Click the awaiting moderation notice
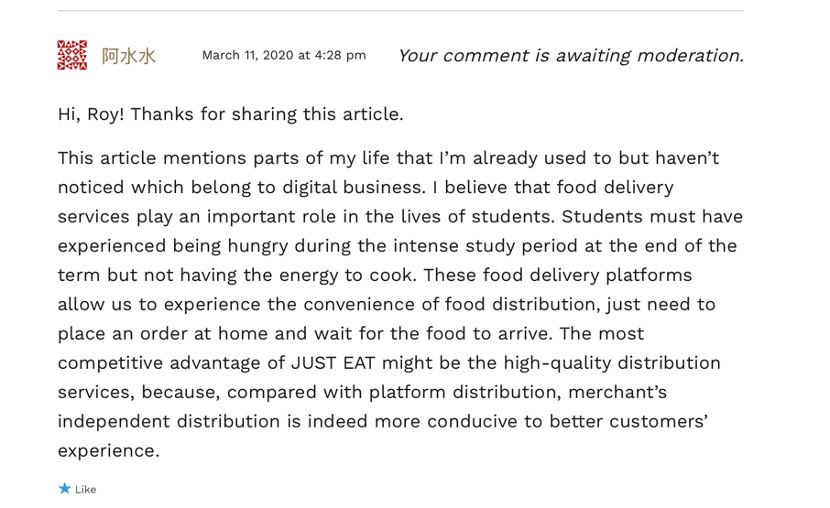This screenshot has height=508, width=830. click(x=570, y=56)
